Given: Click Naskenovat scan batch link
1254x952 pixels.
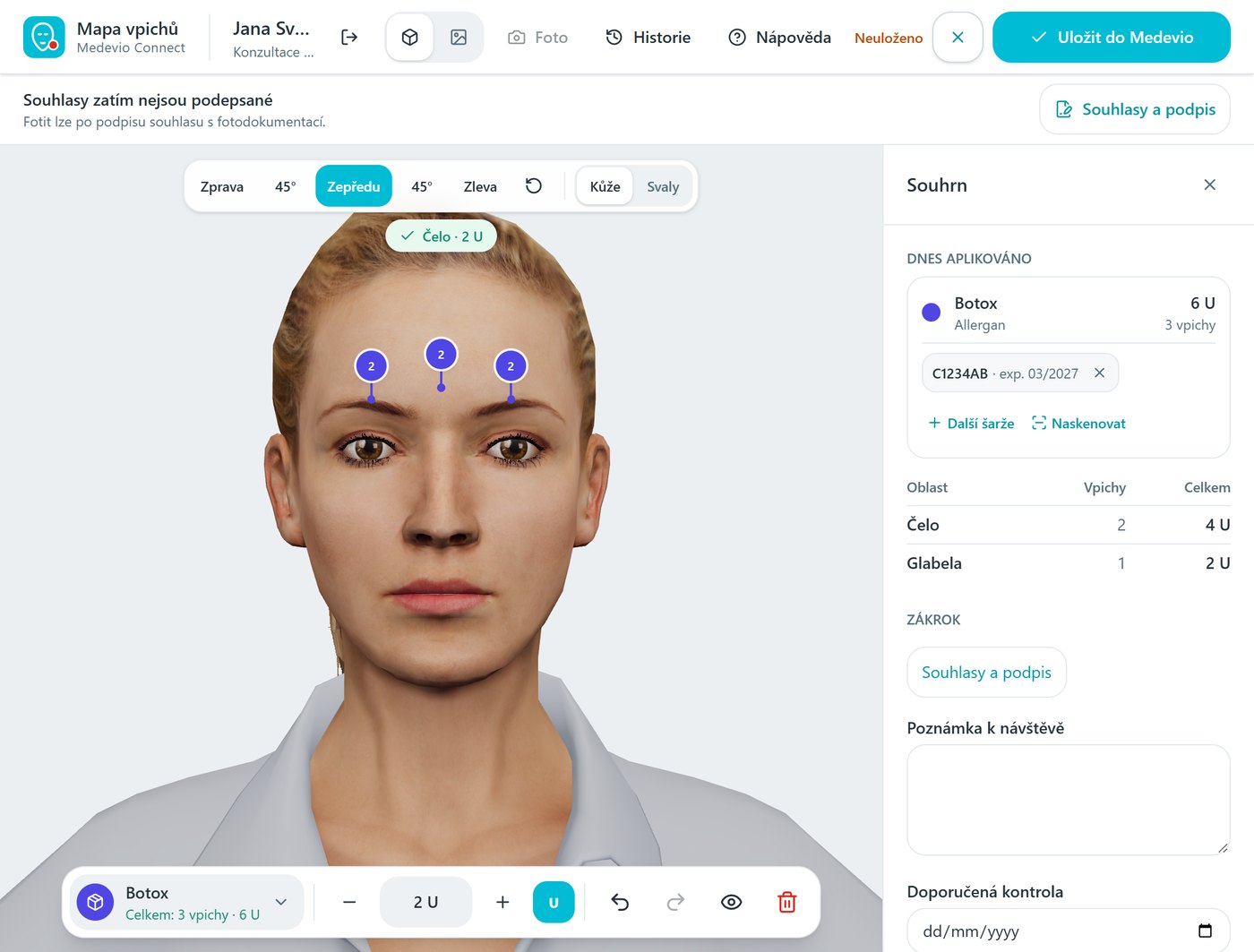Looking at the screenshot, I should coord(1079,423).
